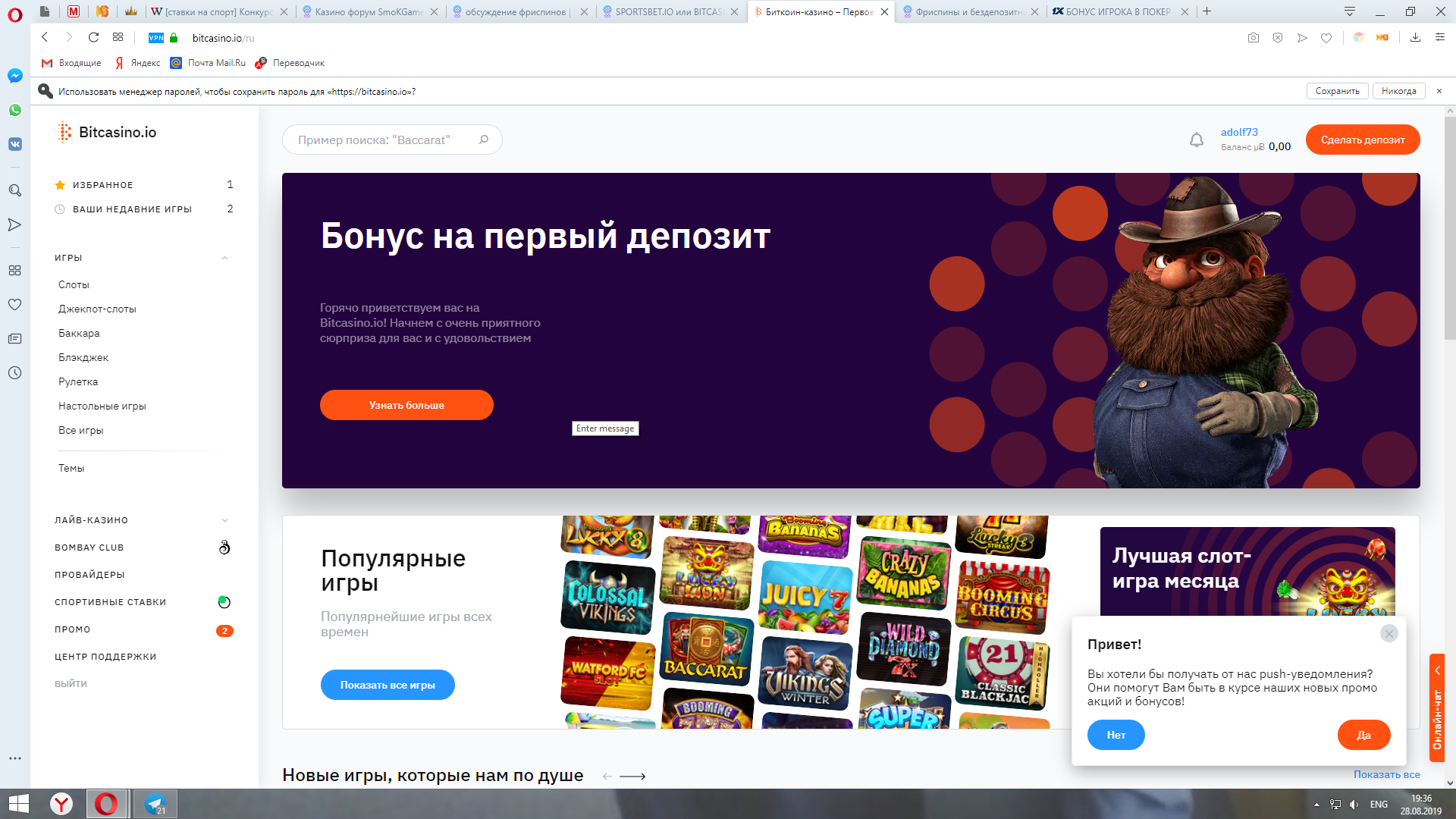Open Speed Dial grid icon in sidebar
Viewport: 1456px width, 819px height.
[15, 271]
